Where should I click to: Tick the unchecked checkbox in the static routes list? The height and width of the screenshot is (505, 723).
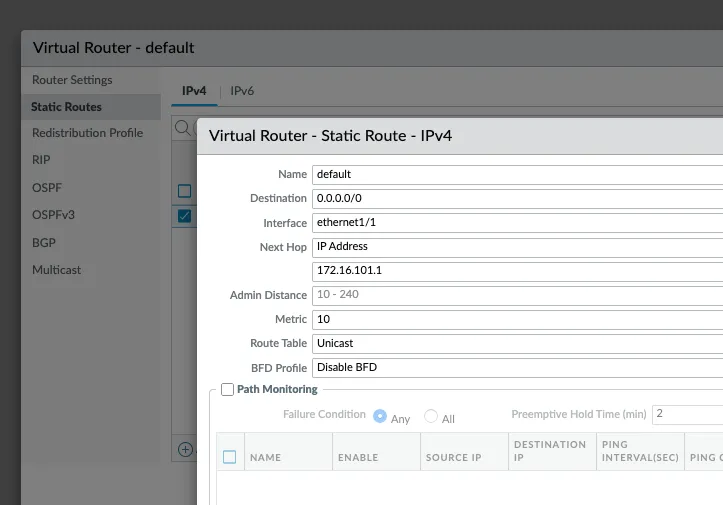point(184,191)
